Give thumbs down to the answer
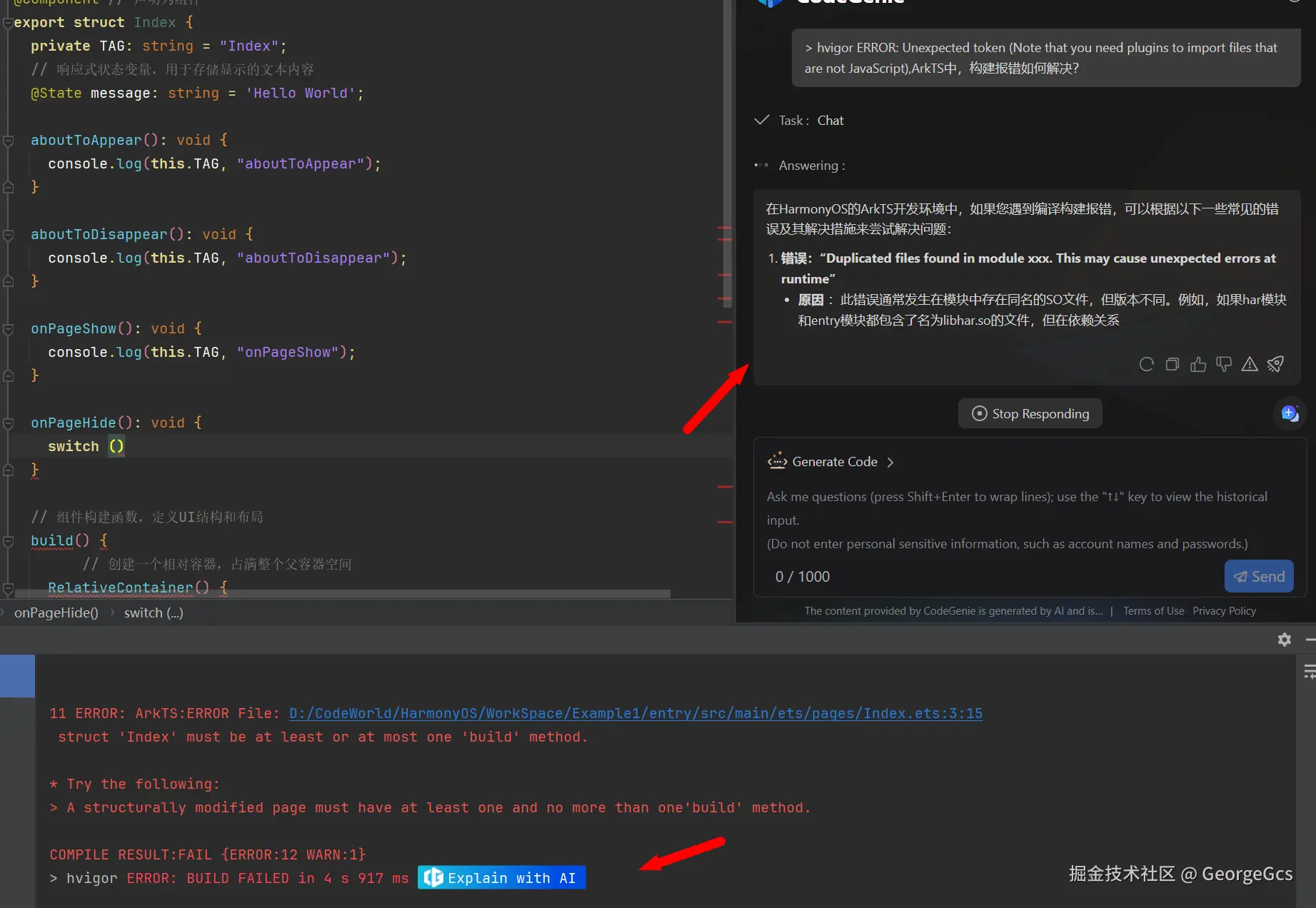1316x908 pixels. click(1224, 365)
